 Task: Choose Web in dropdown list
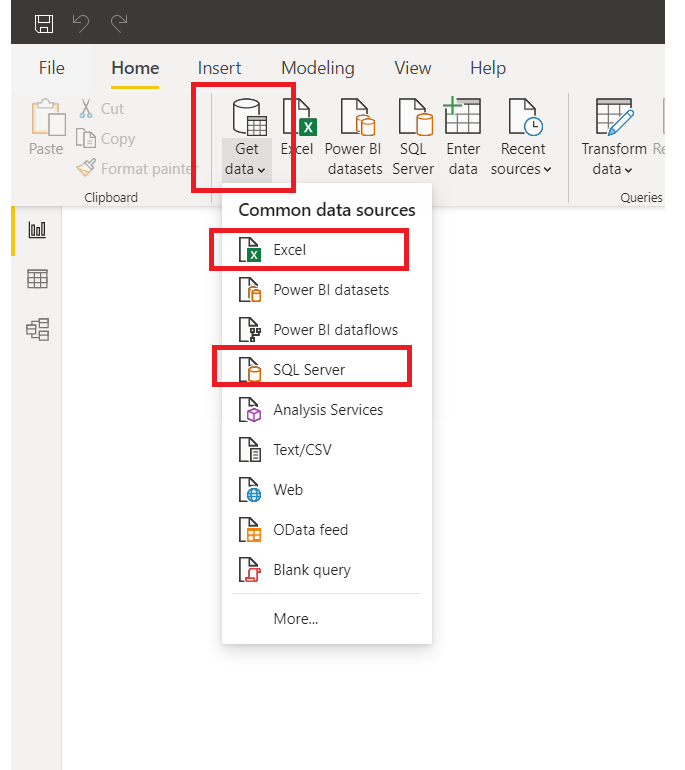pos(327,490)
